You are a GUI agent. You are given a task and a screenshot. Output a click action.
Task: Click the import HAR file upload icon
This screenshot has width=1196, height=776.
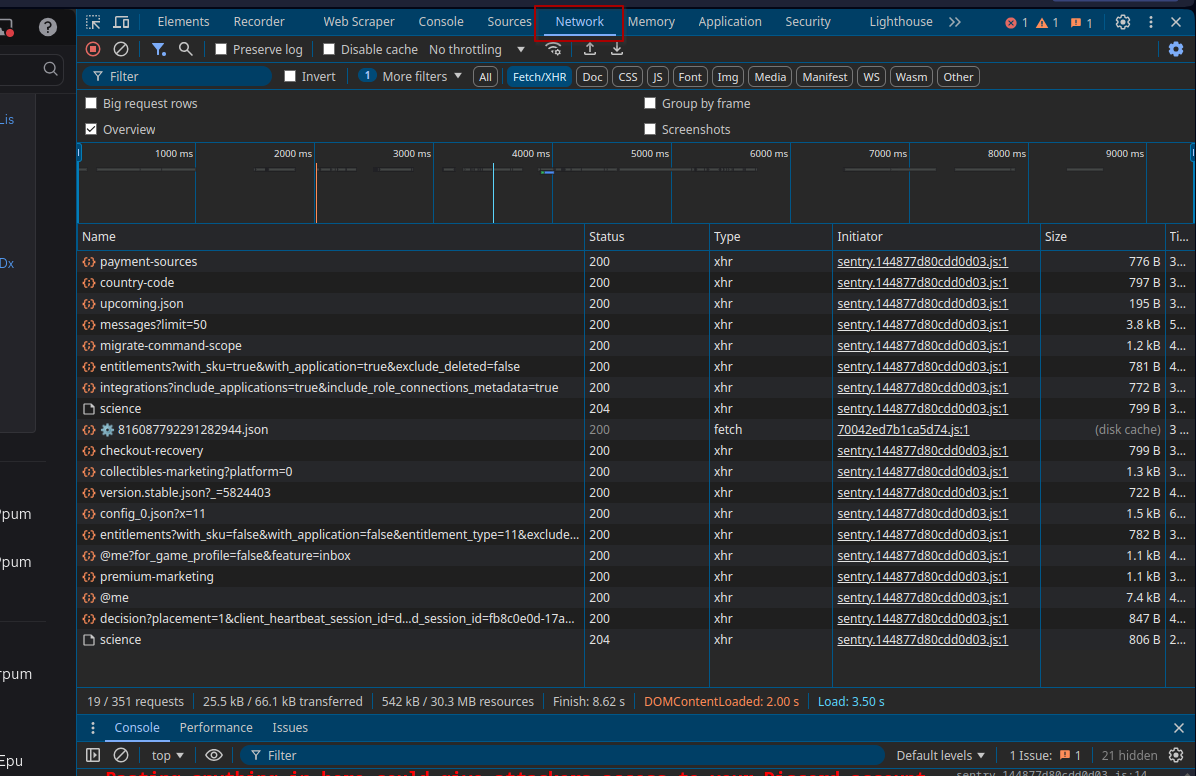(590, 49)
